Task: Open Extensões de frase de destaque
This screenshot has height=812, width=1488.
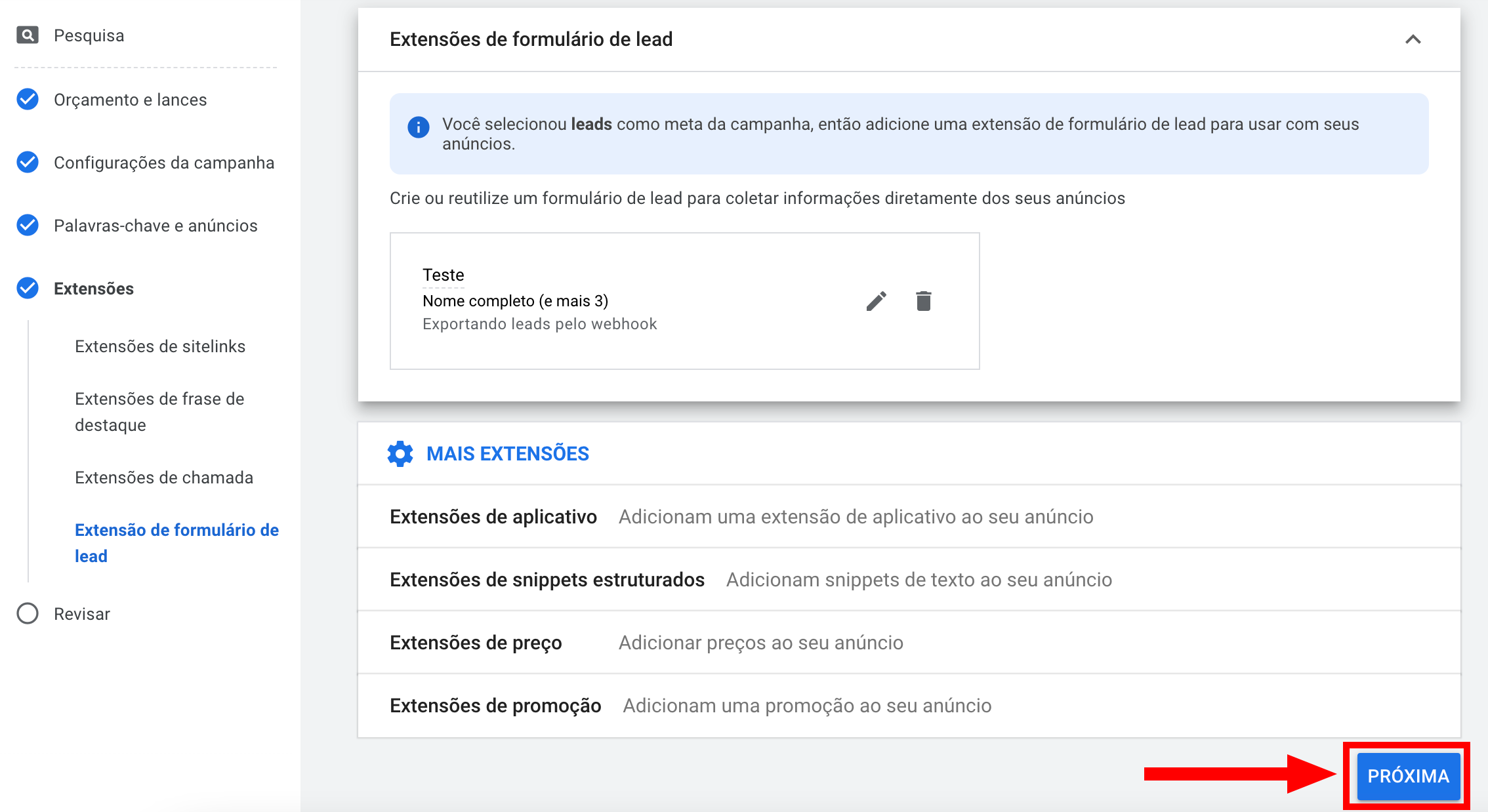Action: [159, 412]
